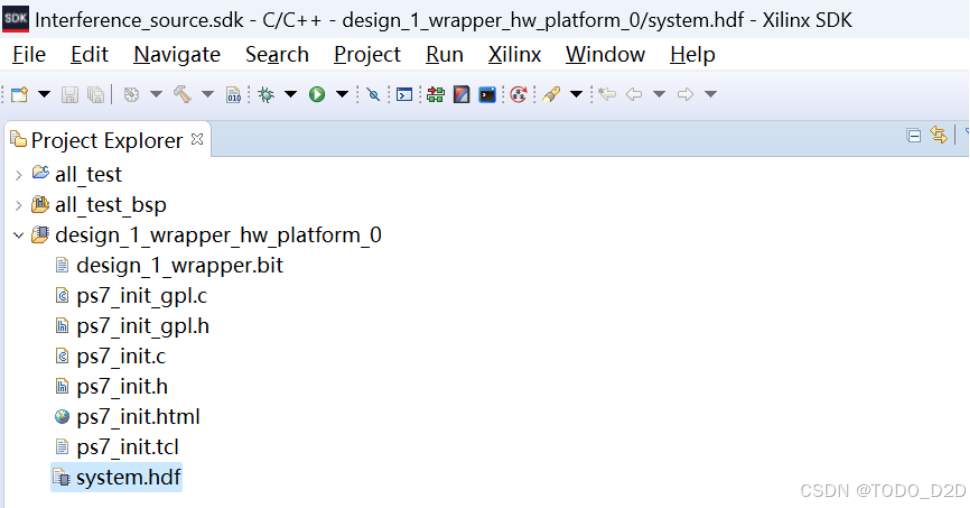Screen dimensions: 970x508
Task: Select the Project Explorer tab
Action: (107, 140)
